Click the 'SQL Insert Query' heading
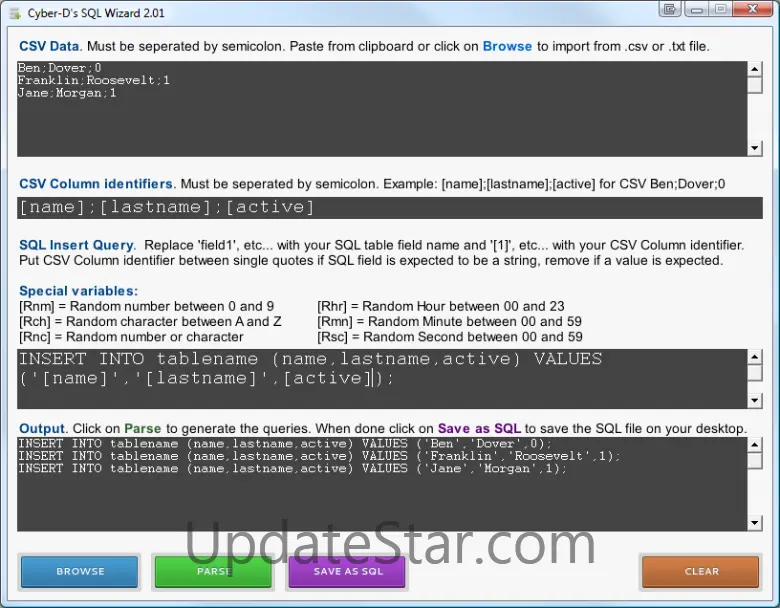 [x=76, y=245]
